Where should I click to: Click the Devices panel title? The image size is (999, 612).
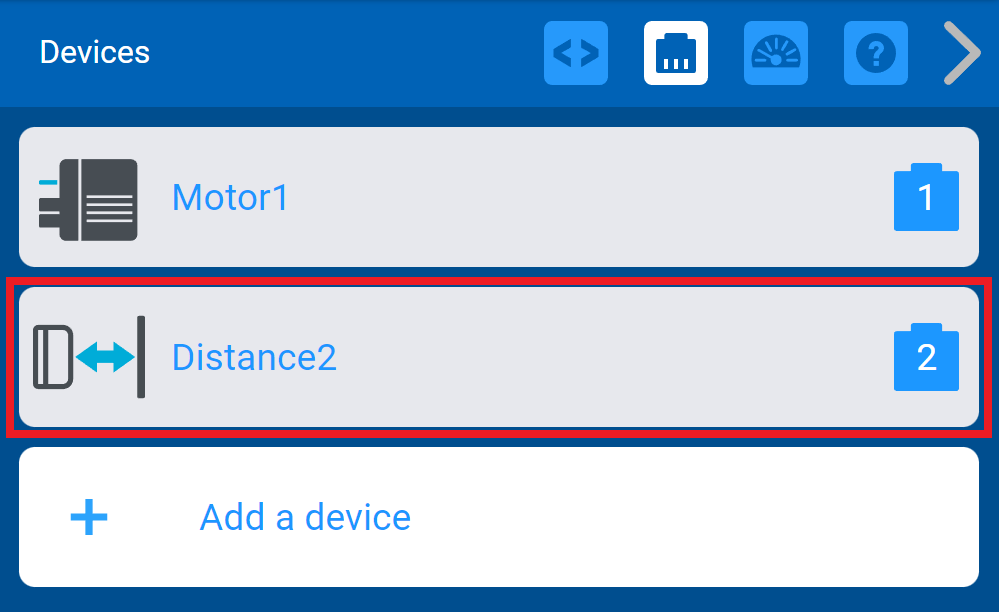[x=94, y=52]
